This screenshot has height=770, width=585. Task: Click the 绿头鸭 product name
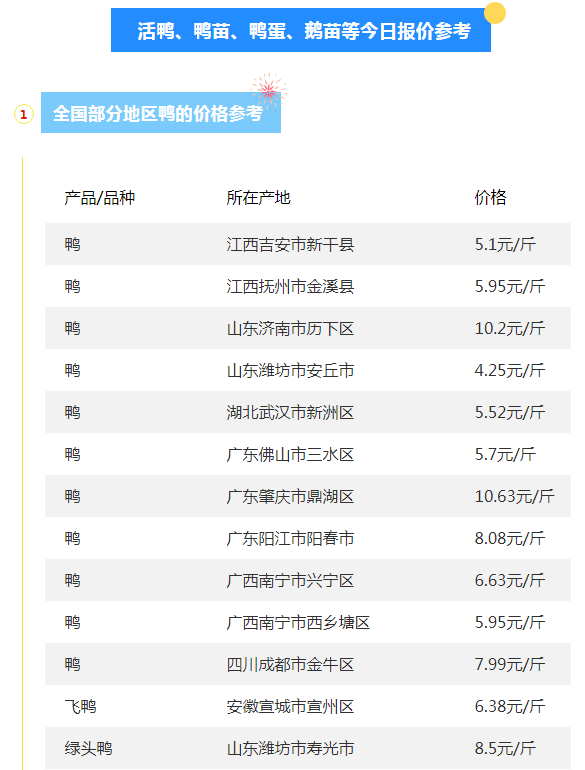click(88, 748)
